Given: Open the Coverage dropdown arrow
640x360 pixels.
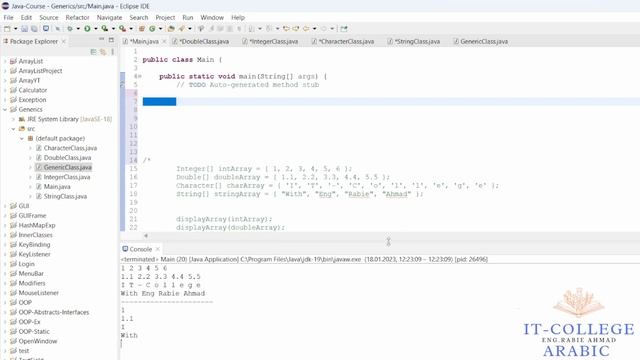Looking at the screenshot, I should [113, 29].
